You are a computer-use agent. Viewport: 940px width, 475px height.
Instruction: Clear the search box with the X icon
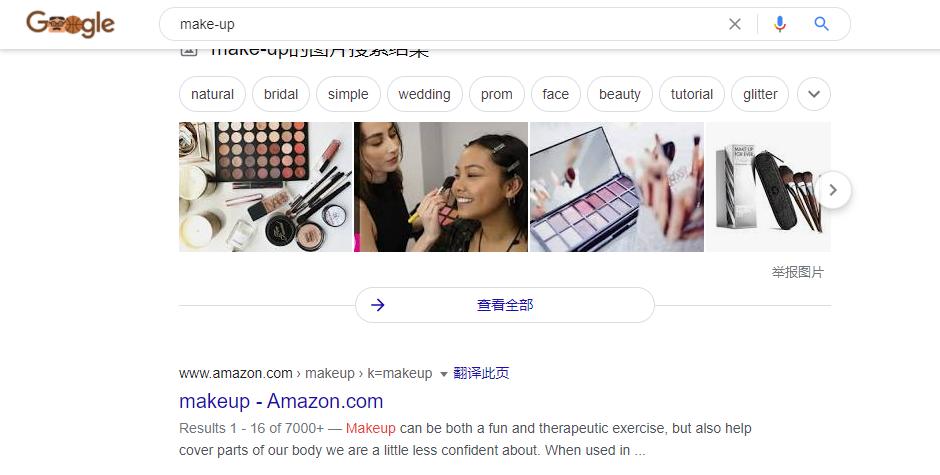[x=734, y=24]
